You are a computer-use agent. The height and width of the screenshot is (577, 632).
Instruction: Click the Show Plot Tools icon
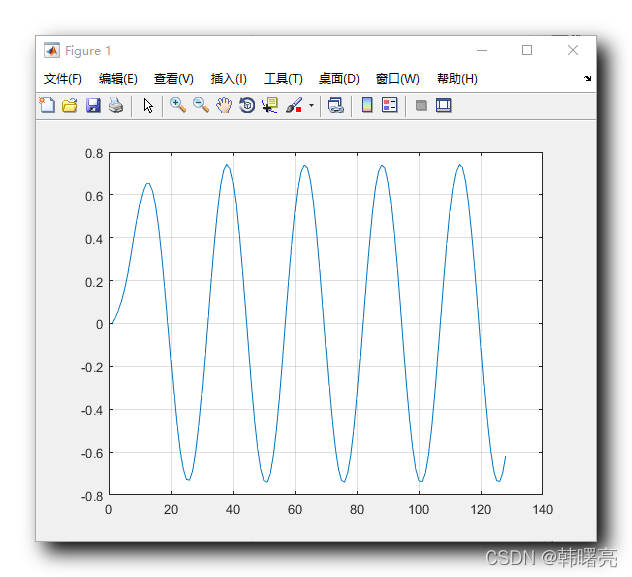tap(444, 106)
